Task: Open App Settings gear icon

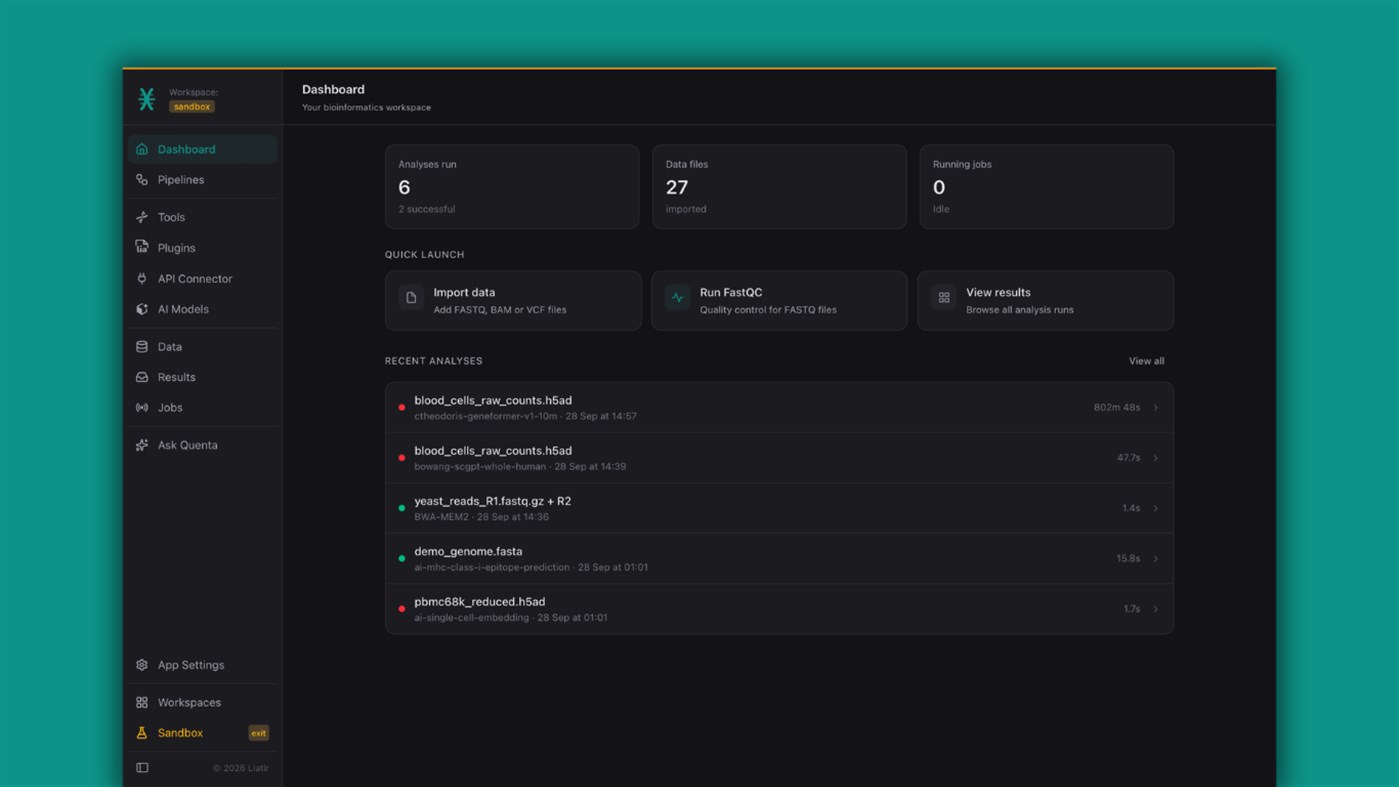Action: click(x=142, y=665)
